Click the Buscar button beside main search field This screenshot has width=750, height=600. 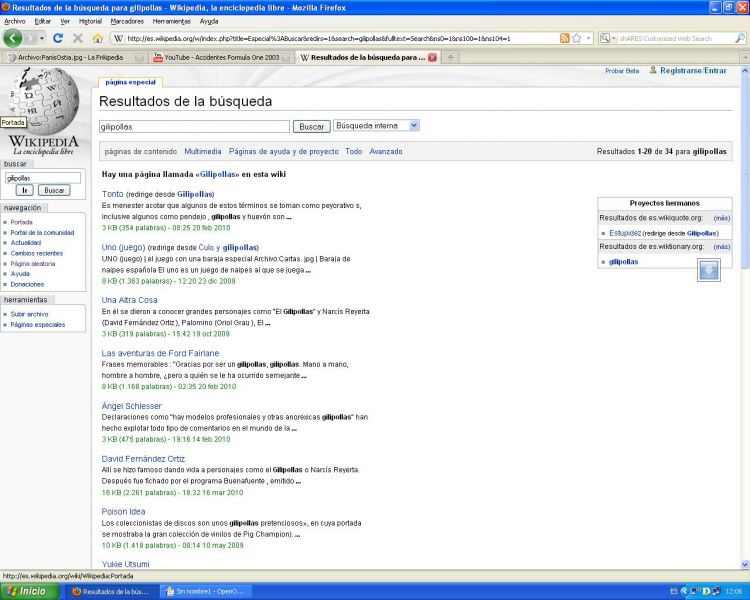[311, 127]
